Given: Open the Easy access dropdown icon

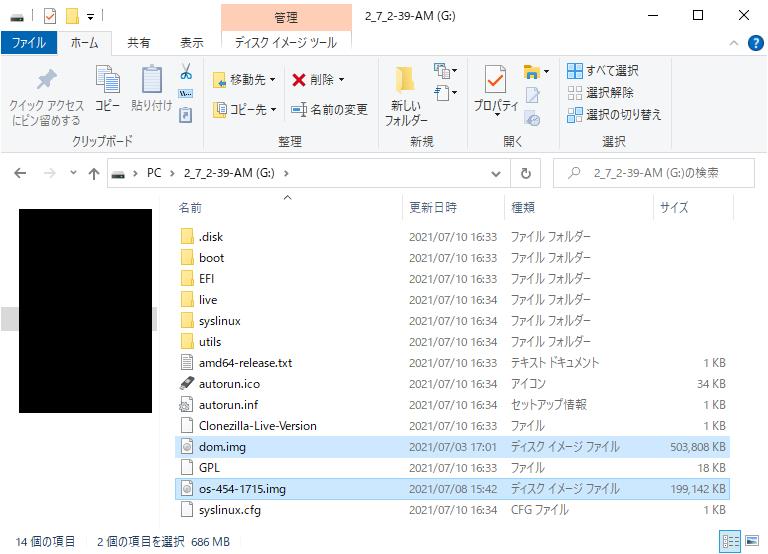Looking at the screenshot, I should pyautogui.click(x=445, y=93).
